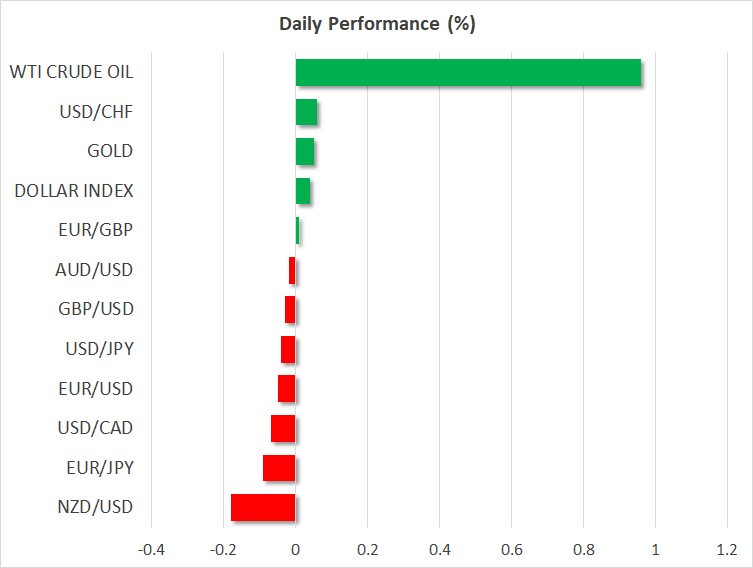The image size is (753, 568).
Task: Select the GBP/USD red bar
Action: 290,310
